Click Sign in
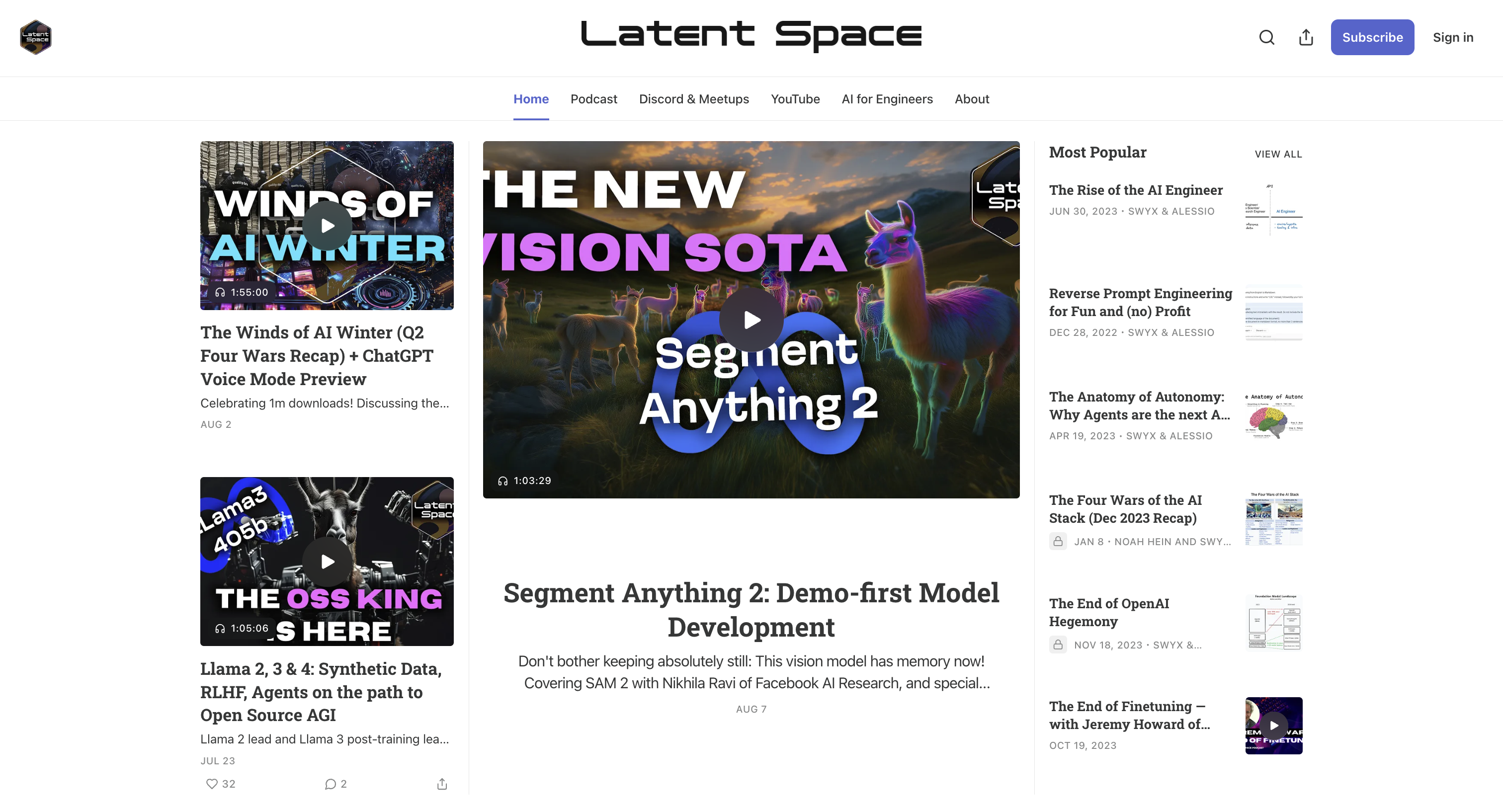Viewport: 1503px width, 812px height. pos(1453,37)
